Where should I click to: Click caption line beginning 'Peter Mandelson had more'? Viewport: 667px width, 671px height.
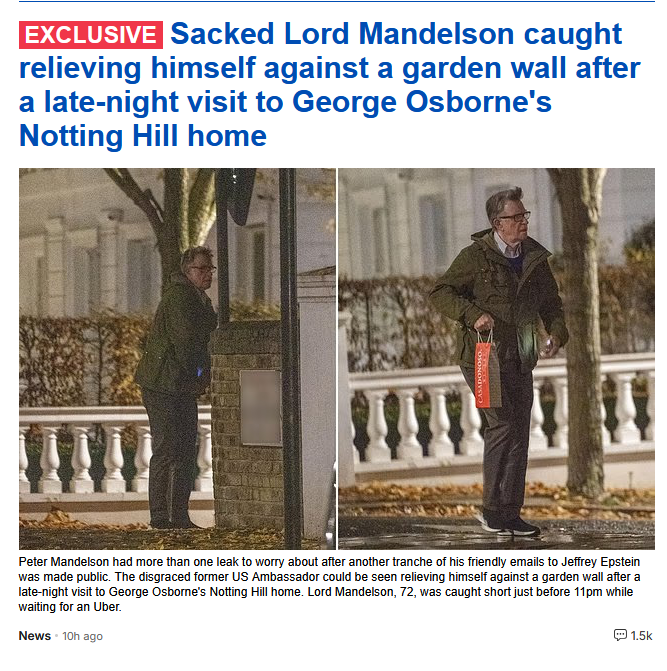(x=329, y=561)
